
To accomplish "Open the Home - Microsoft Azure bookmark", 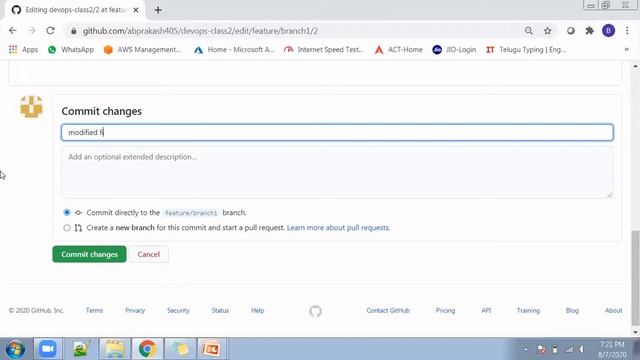I will coord(234,49).
